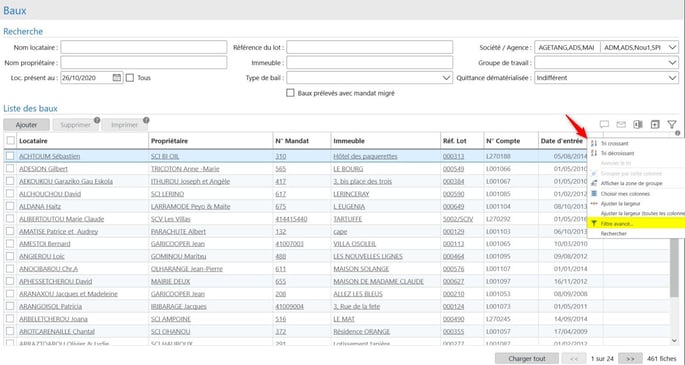Check the row checkbox for ANGIEROU Loic
This screenshot has height=365, width=685.
[10, 256]
